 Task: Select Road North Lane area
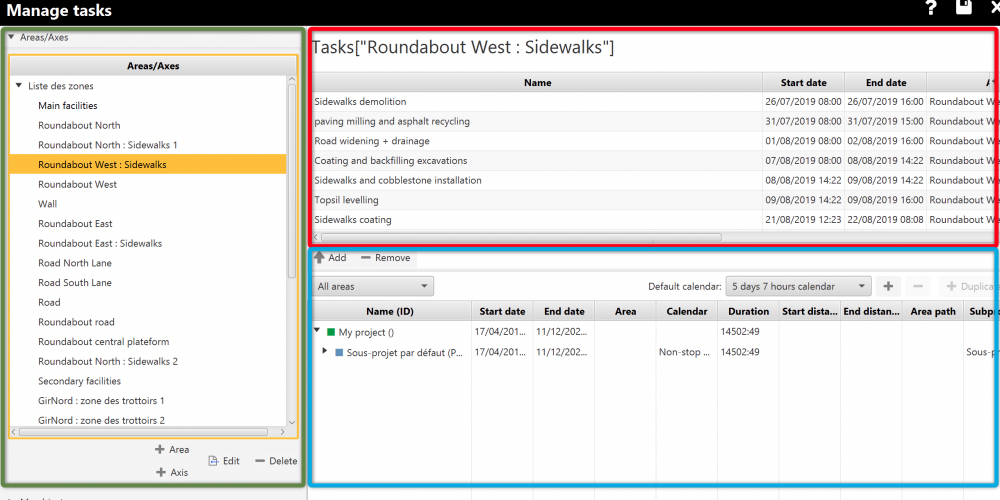coord(75,263)
